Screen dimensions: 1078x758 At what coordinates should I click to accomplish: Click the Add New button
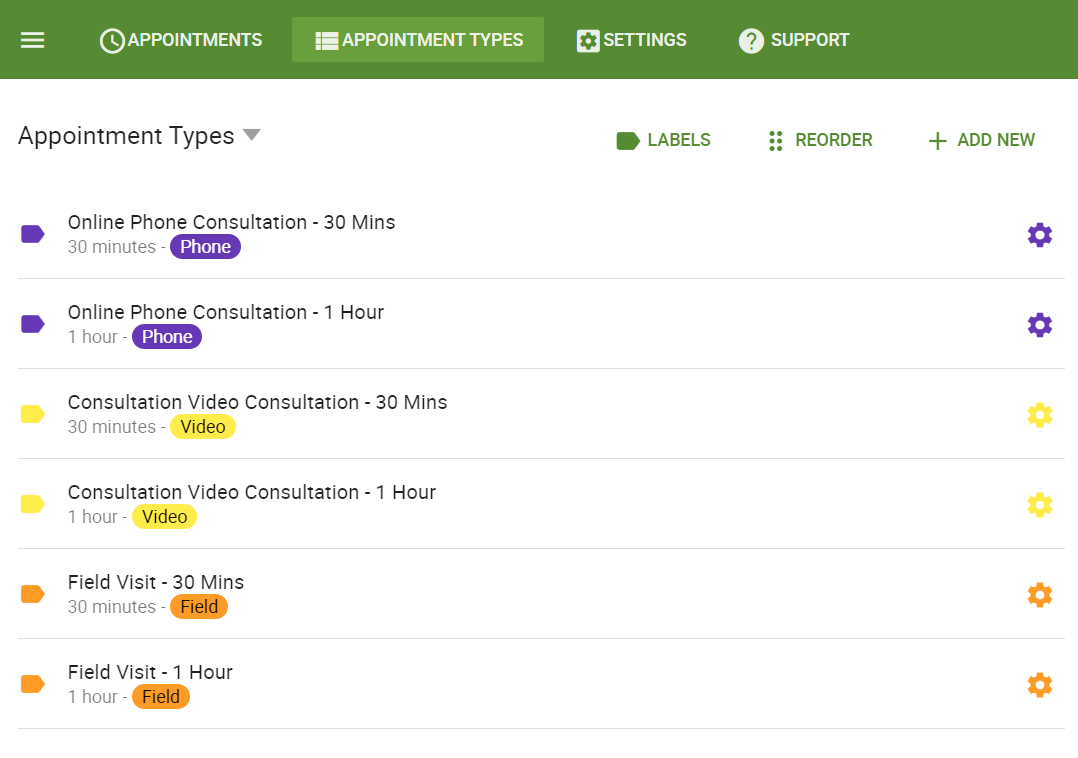[981, 140]
